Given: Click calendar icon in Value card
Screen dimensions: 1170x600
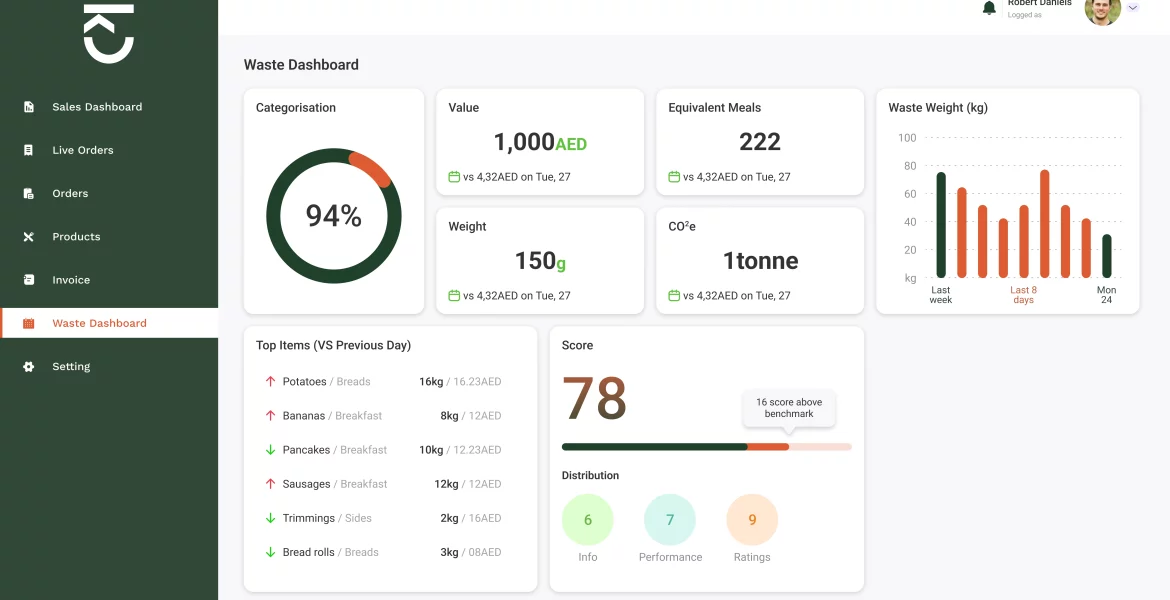Looking at the screenshot, I should point(454,177).
